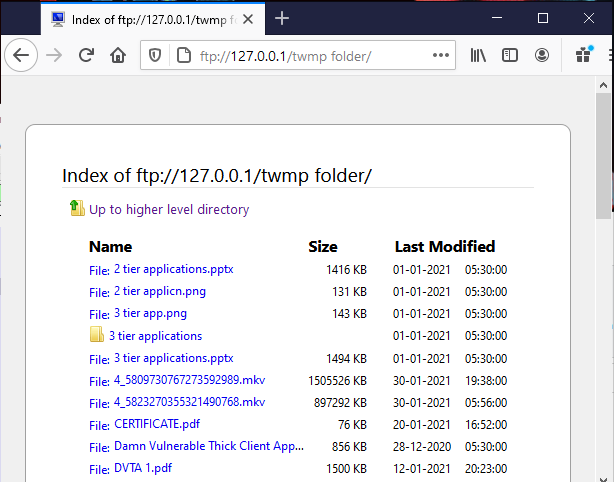Select the 1505526 KB size value
The width and height of the screenshot is (614, 482).
pos(337,381)
